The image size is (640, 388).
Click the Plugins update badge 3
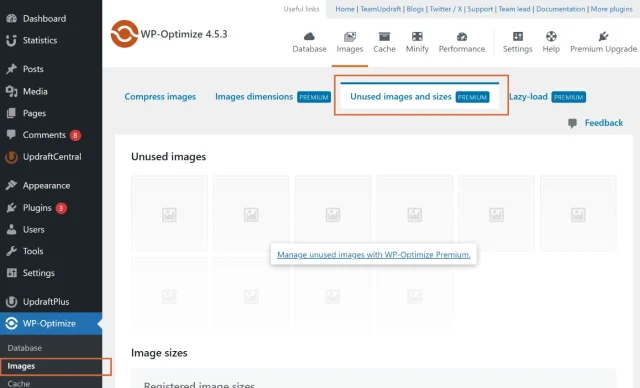pos(61,208)
